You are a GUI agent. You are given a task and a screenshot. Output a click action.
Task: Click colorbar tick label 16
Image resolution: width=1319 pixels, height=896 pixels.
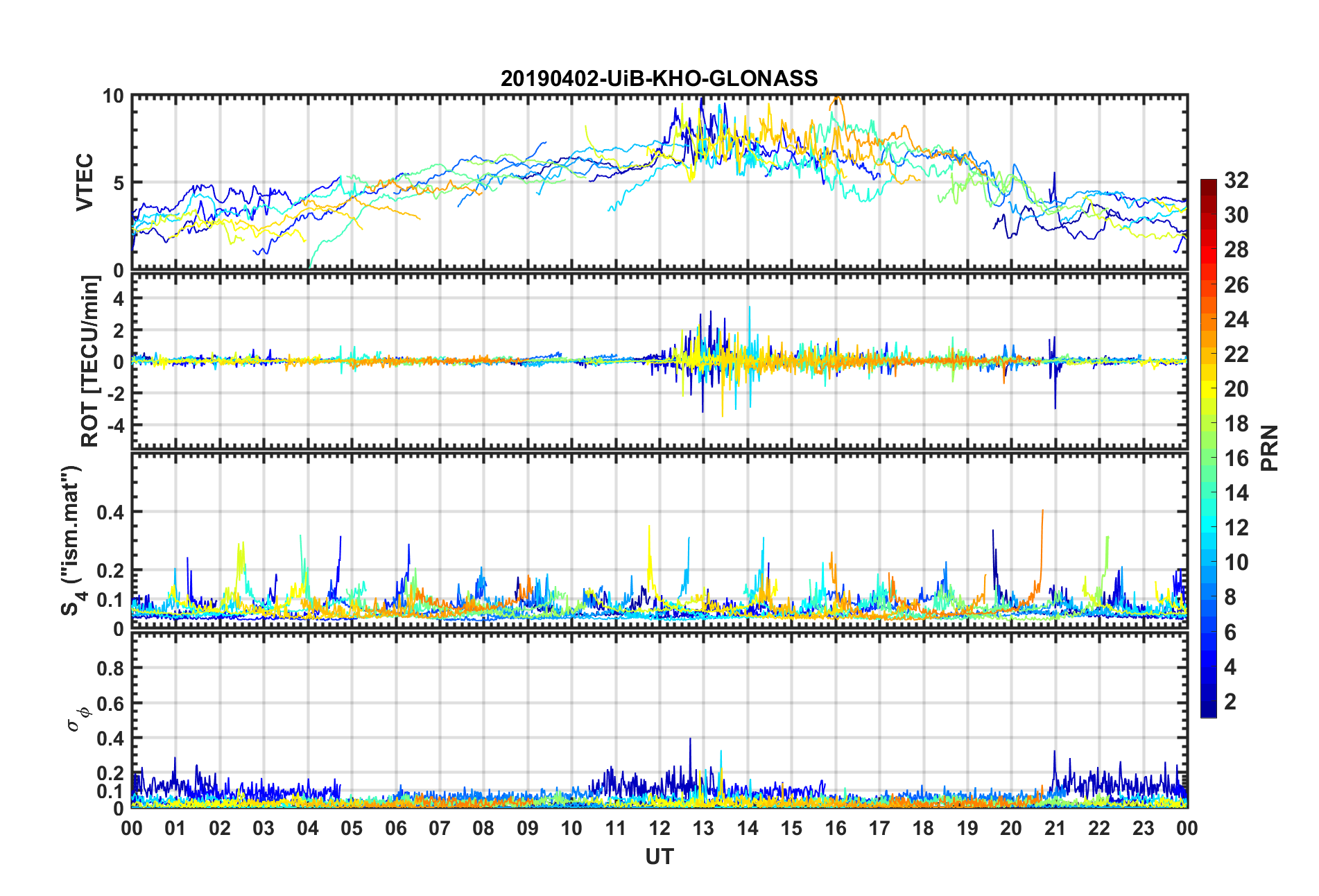[1236, 458]
